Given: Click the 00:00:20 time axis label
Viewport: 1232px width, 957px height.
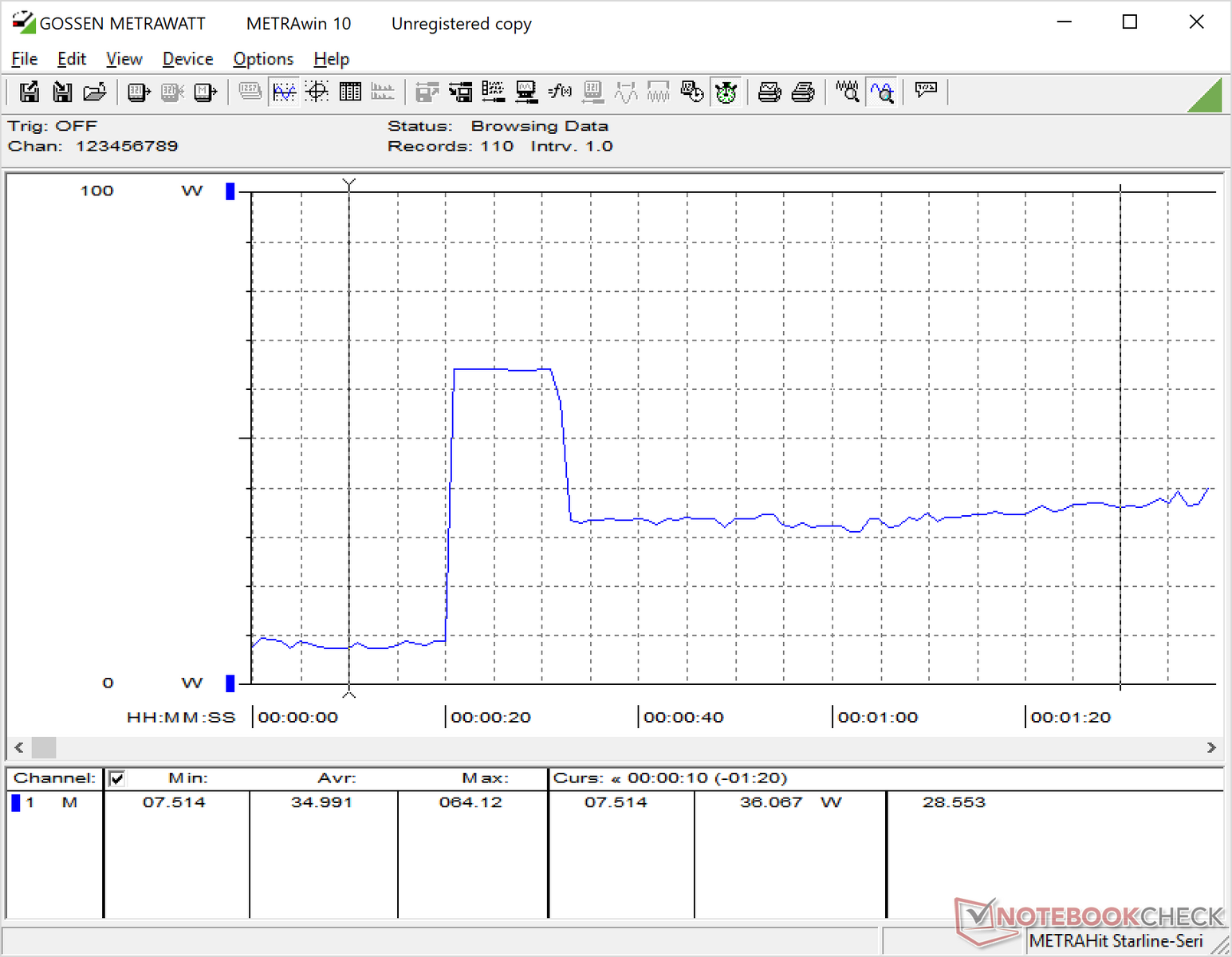Looking at the screenshot, I should [x=490, y=717].
